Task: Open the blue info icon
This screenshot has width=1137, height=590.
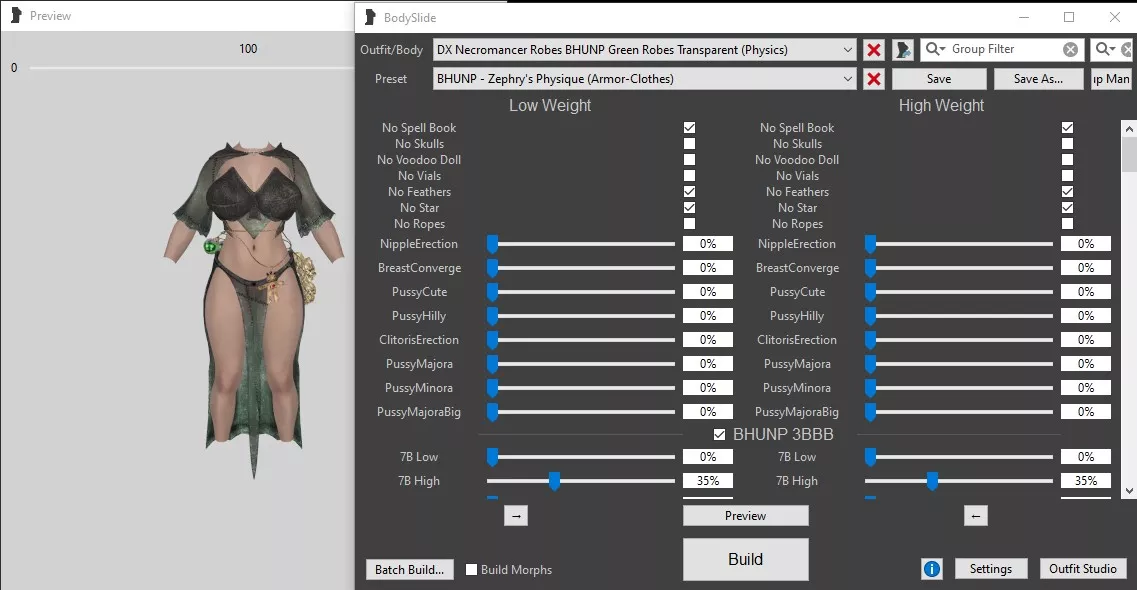Action: point(932,569)
